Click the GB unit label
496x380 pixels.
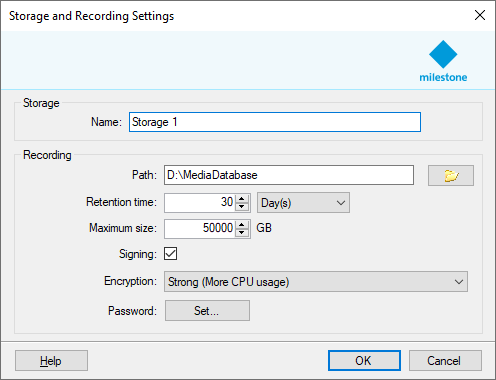[x=264, y=228]
